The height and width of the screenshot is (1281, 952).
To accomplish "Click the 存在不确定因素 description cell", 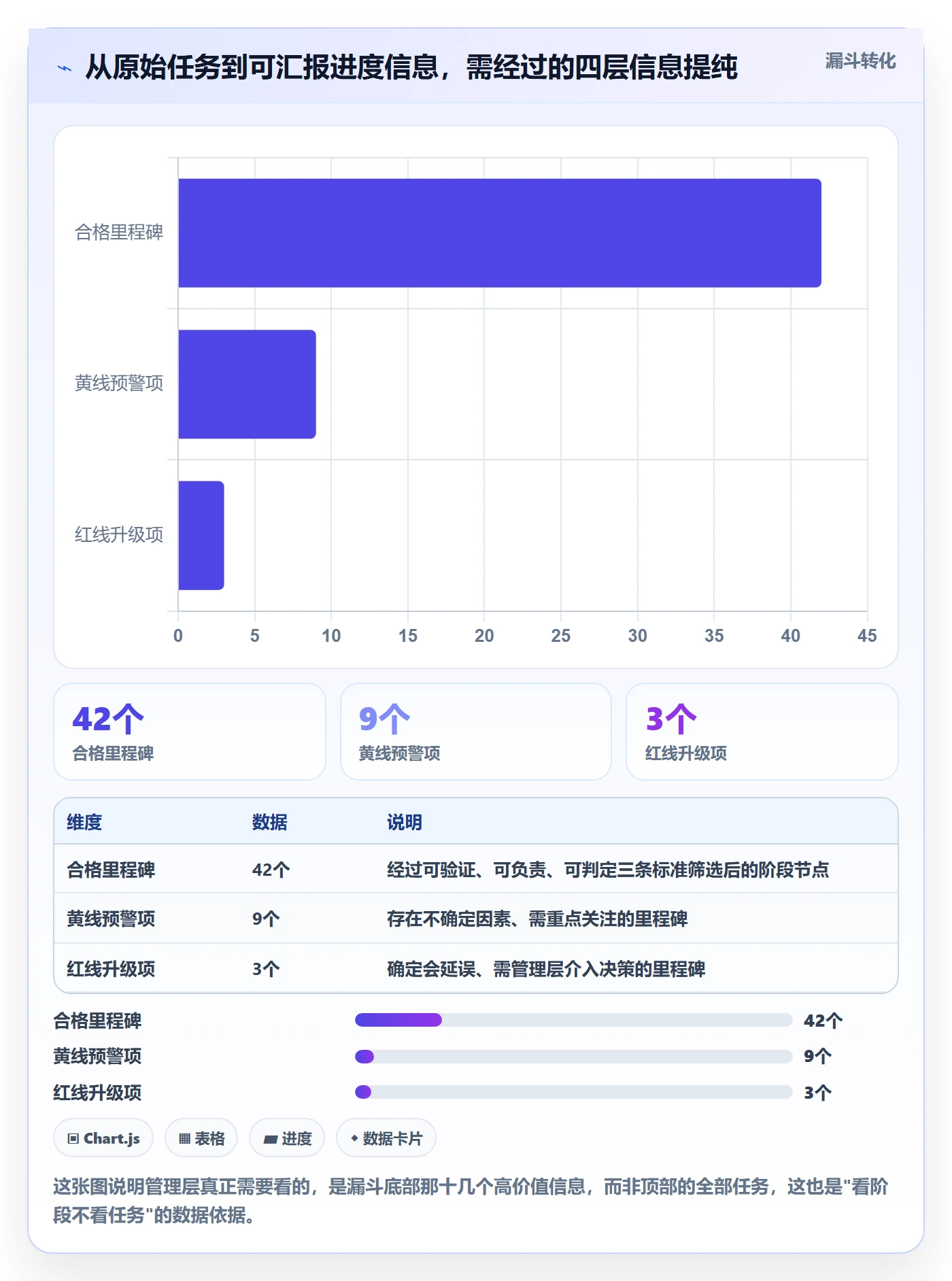I will click(x=537, y=919).
